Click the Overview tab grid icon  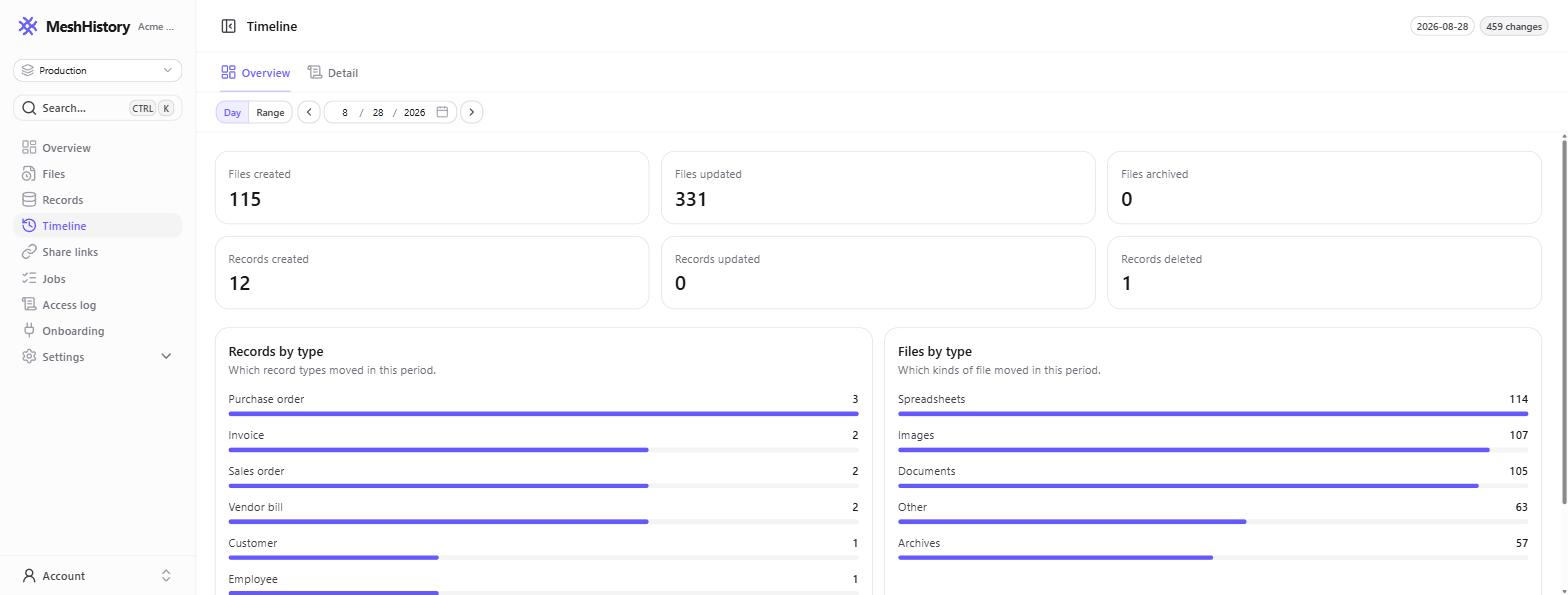point(228,72)
